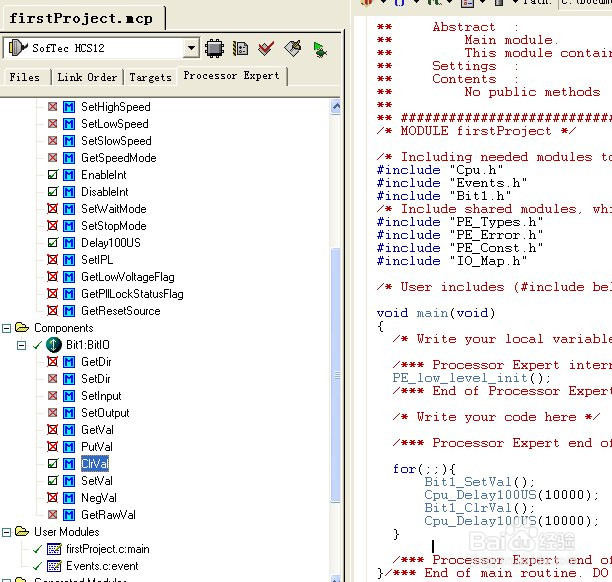The width and height of the screenshot is (612, 582).
Task: Switch to the Targets tab
Action: pyautogui.click(x=150, y=77)
